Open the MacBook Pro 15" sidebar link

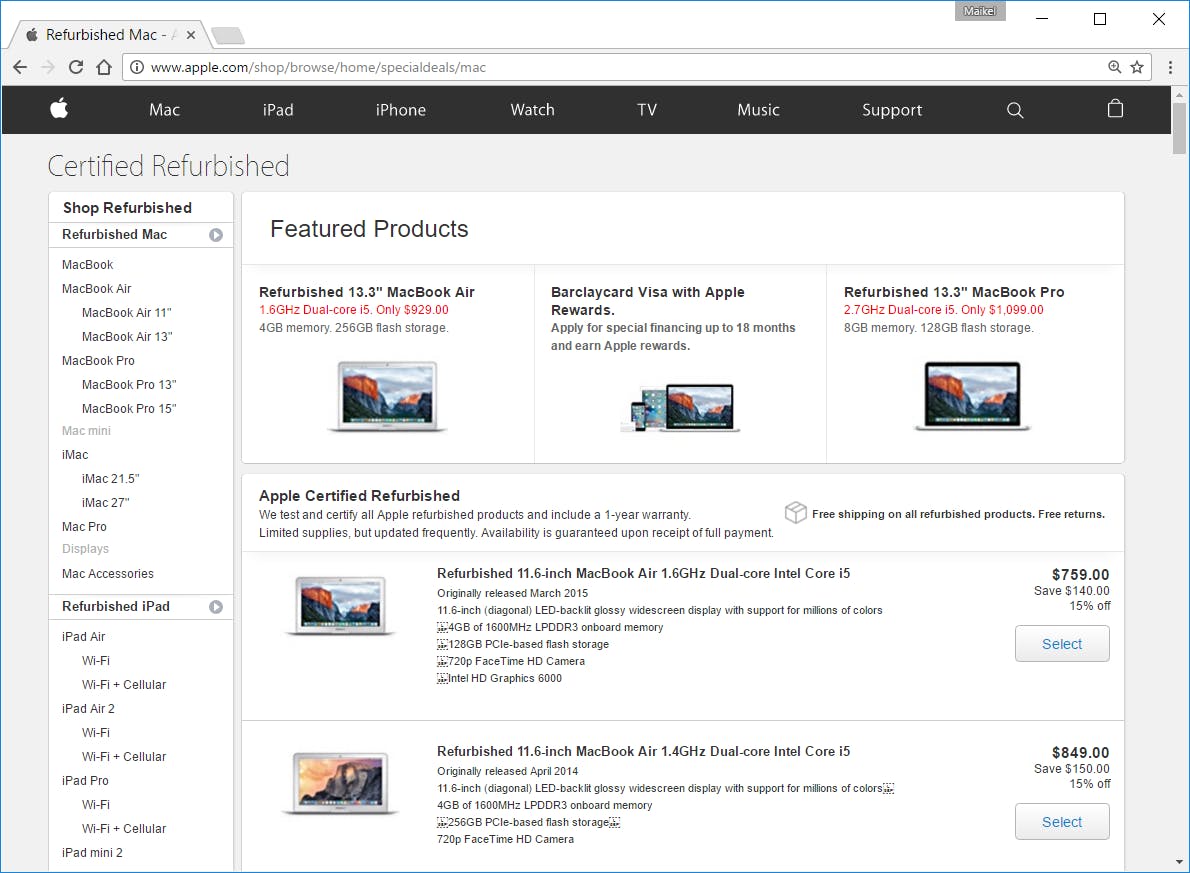pyautogui.click(x=129, y=408)
